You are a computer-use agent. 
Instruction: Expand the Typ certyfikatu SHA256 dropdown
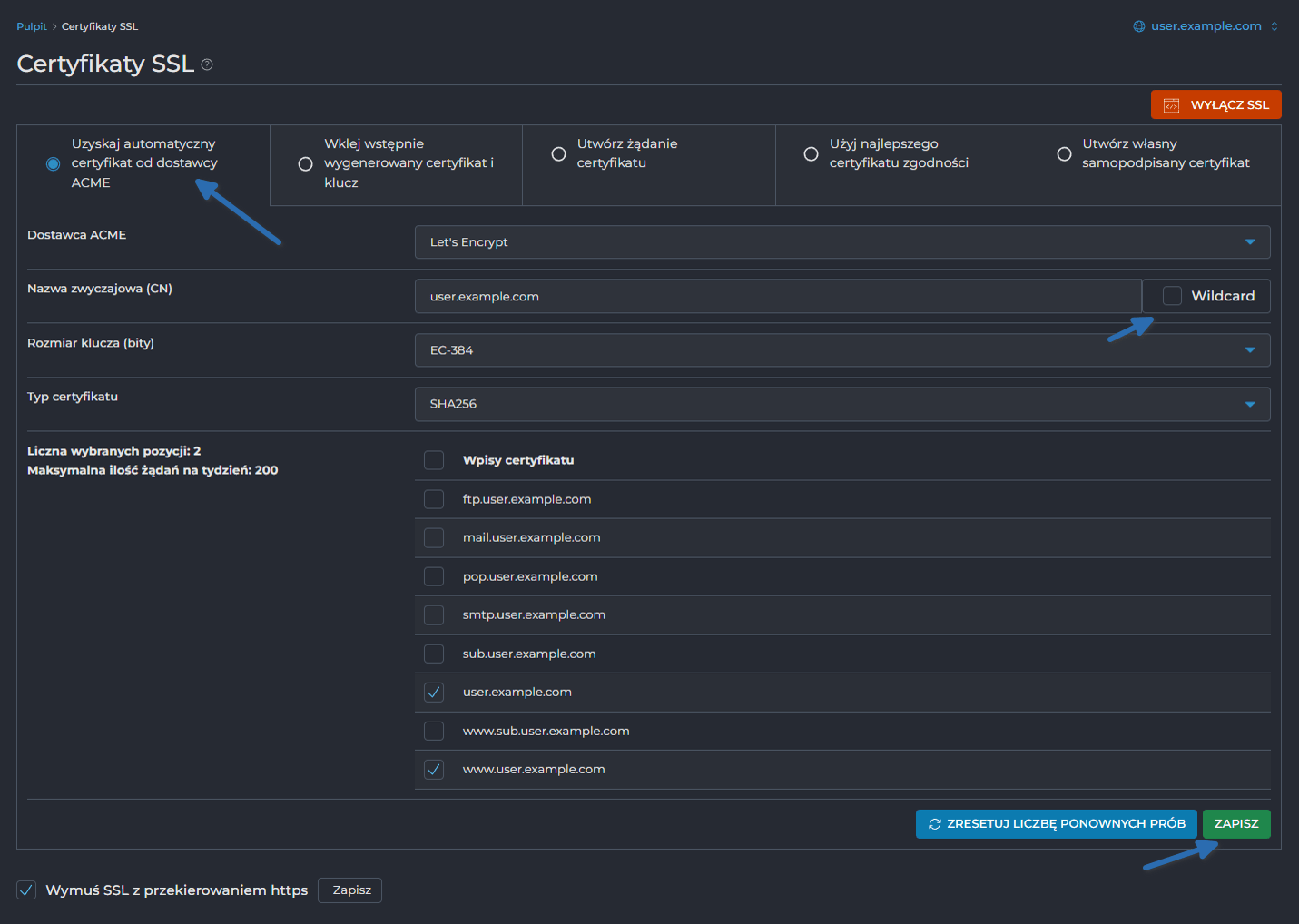[1249, 404]
